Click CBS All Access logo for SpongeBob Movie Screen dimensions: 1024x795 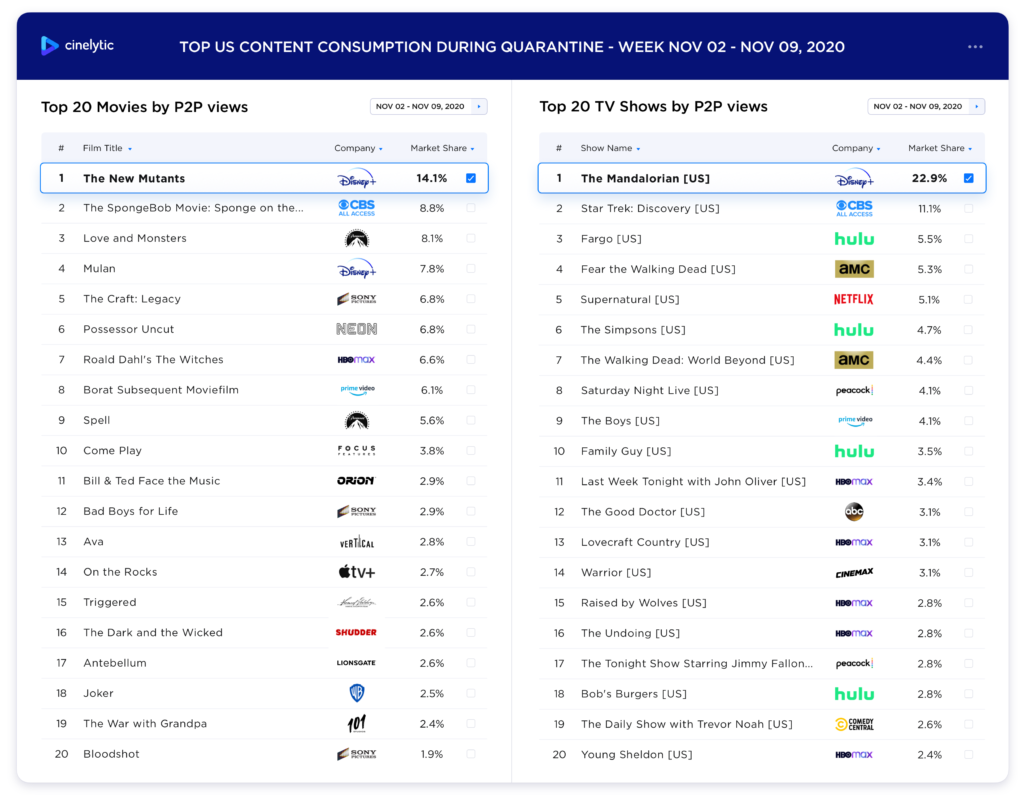pyautogui.click(x=357, y=208)
